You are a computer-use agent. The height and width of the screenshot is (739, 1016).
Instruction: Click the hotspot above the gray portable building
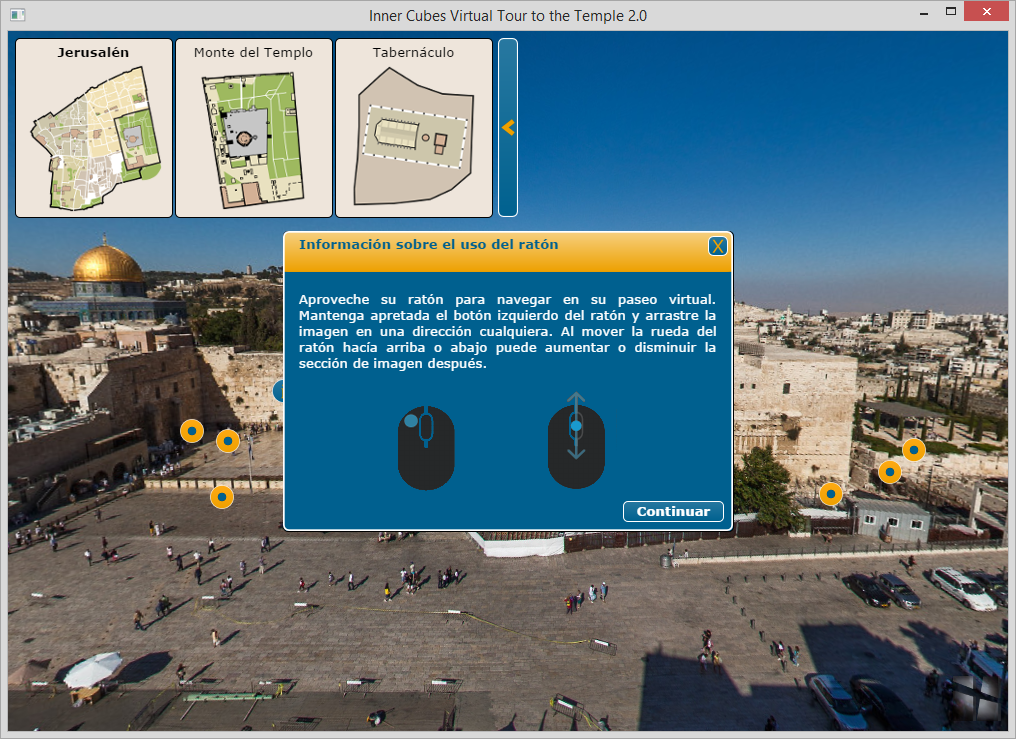tap(830, 493)
